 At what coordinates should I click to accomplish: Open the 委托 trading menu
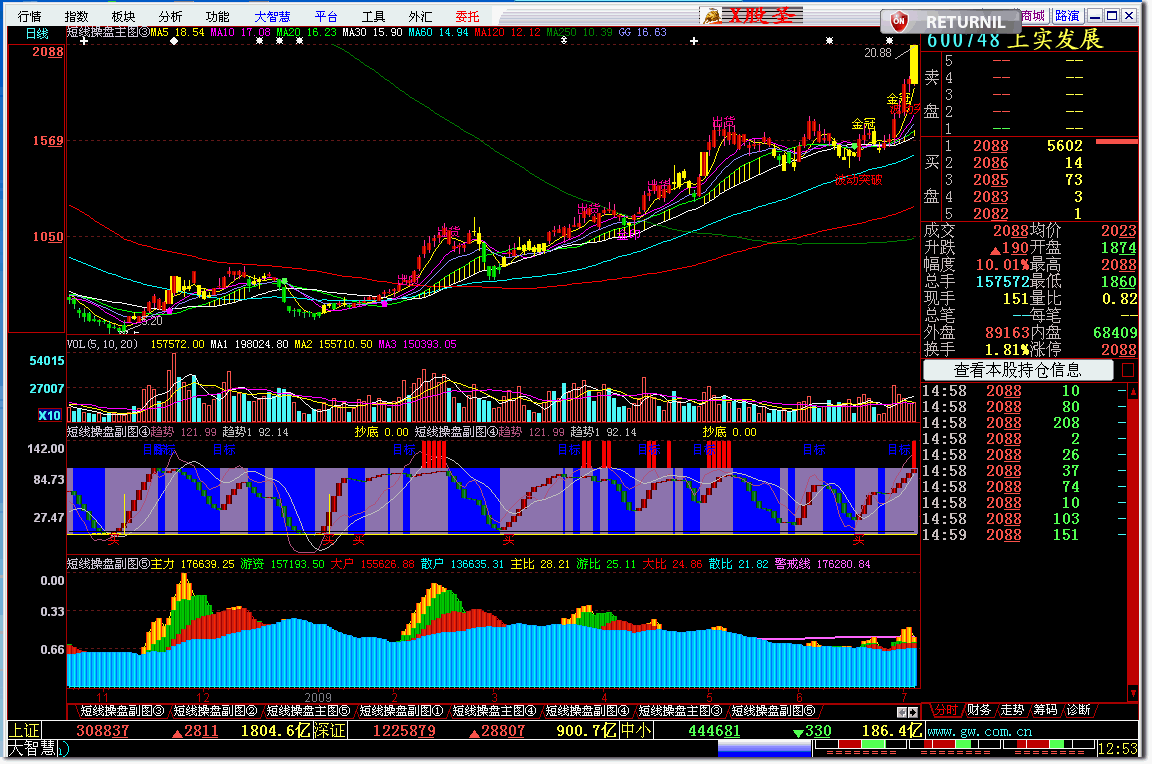(467, 16)
